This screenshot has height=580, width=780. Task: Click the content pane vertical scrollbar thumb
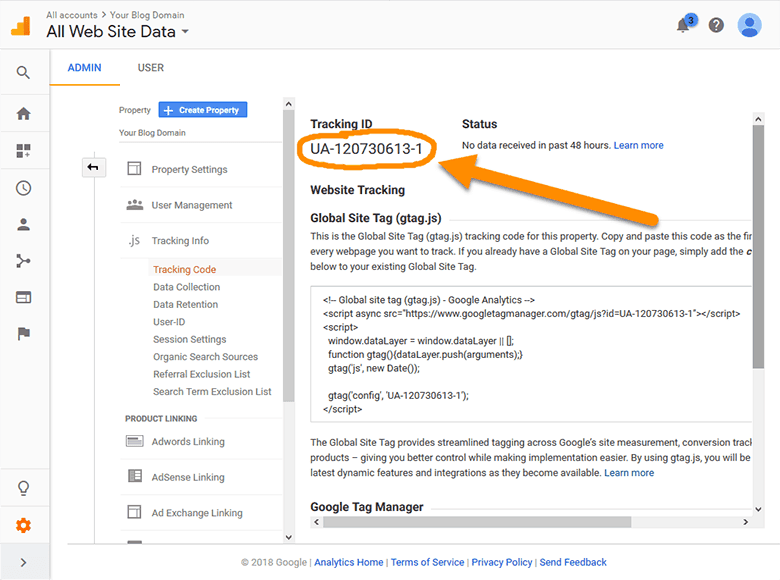click(758, 246)
